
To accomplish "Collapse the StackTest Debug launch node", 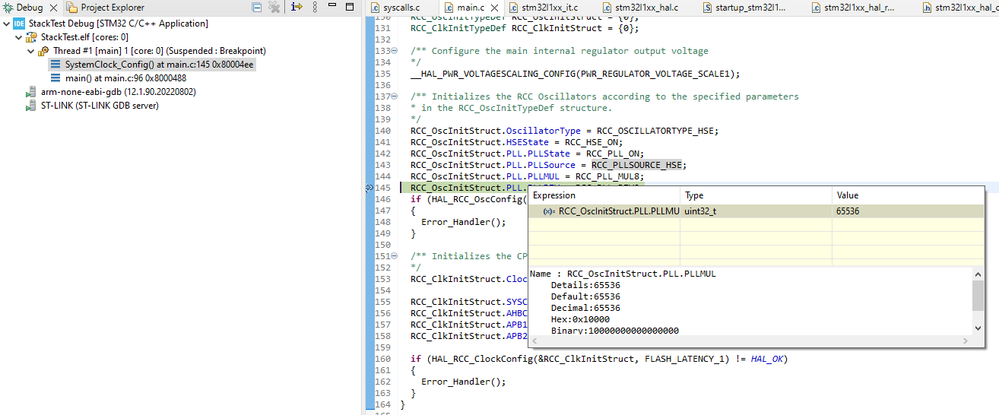I will tap(6, 24).
